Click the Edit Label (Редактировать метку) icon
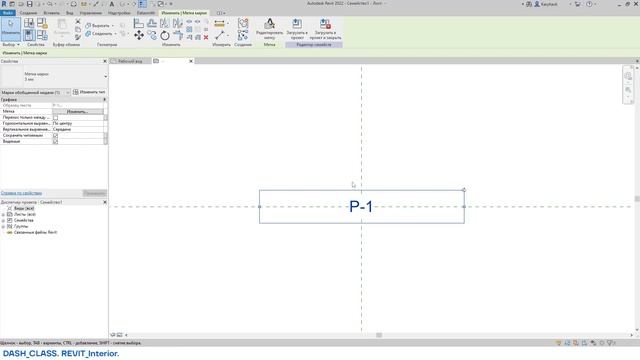 point(269,29)
